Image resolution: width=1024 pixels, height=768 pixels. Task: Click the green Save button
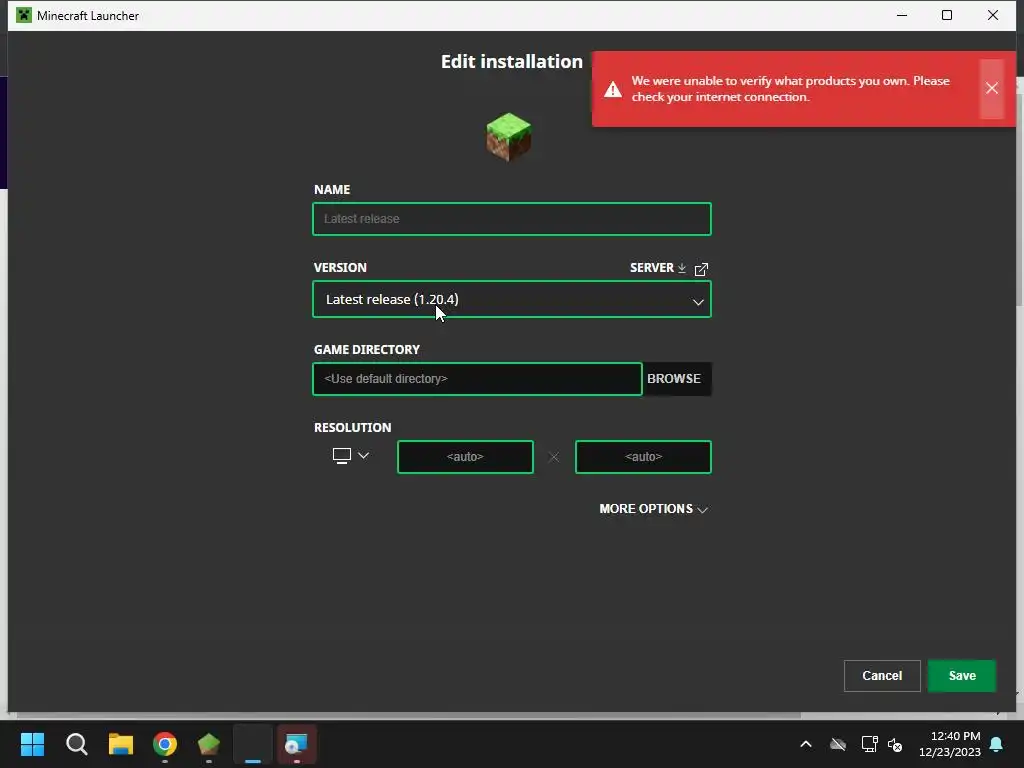[x=962, y=676]
